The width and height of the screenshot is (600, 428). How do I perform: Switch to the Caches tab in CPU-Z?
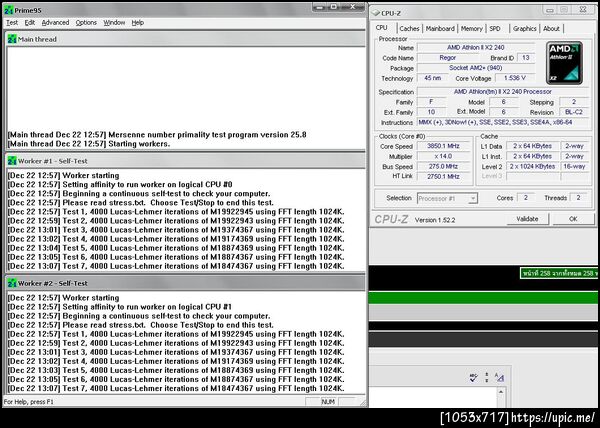tap(409, 29)
